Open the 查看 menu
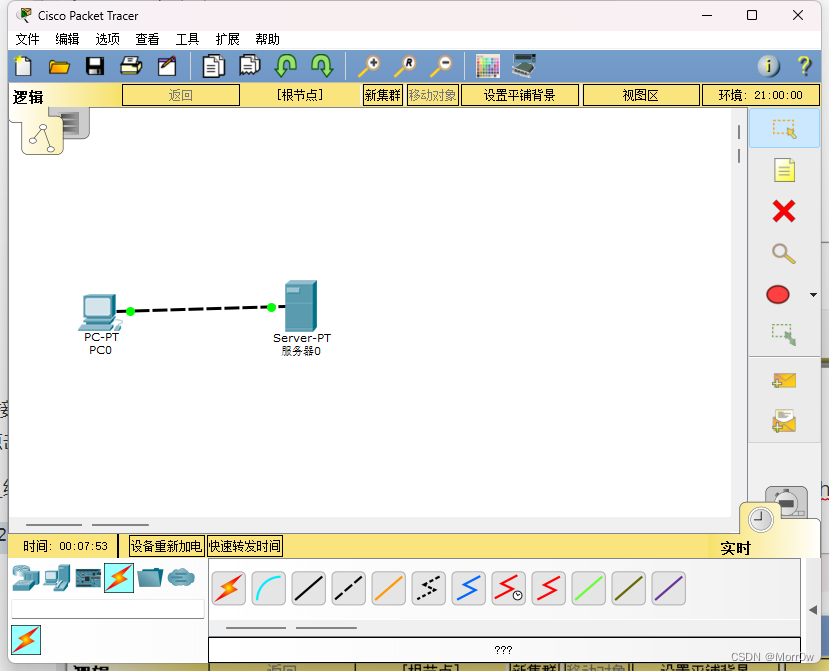 pos(147,39)
